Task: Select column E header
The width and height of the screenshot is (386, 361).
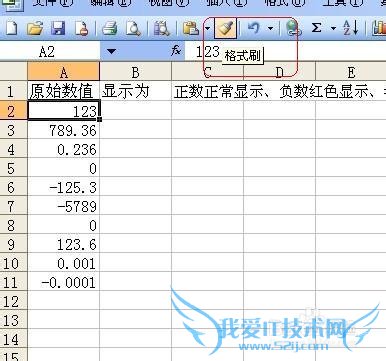Action: (x=351, y=71)
